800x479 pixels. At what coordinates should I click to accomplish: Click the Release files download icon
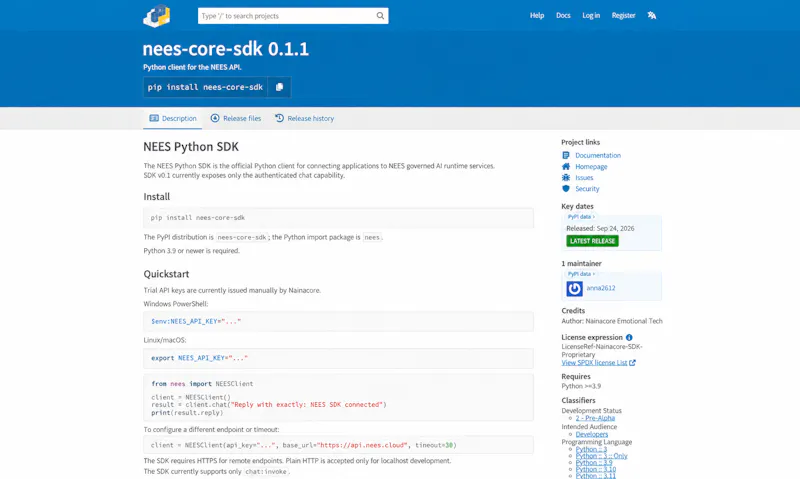pos(215,118)
